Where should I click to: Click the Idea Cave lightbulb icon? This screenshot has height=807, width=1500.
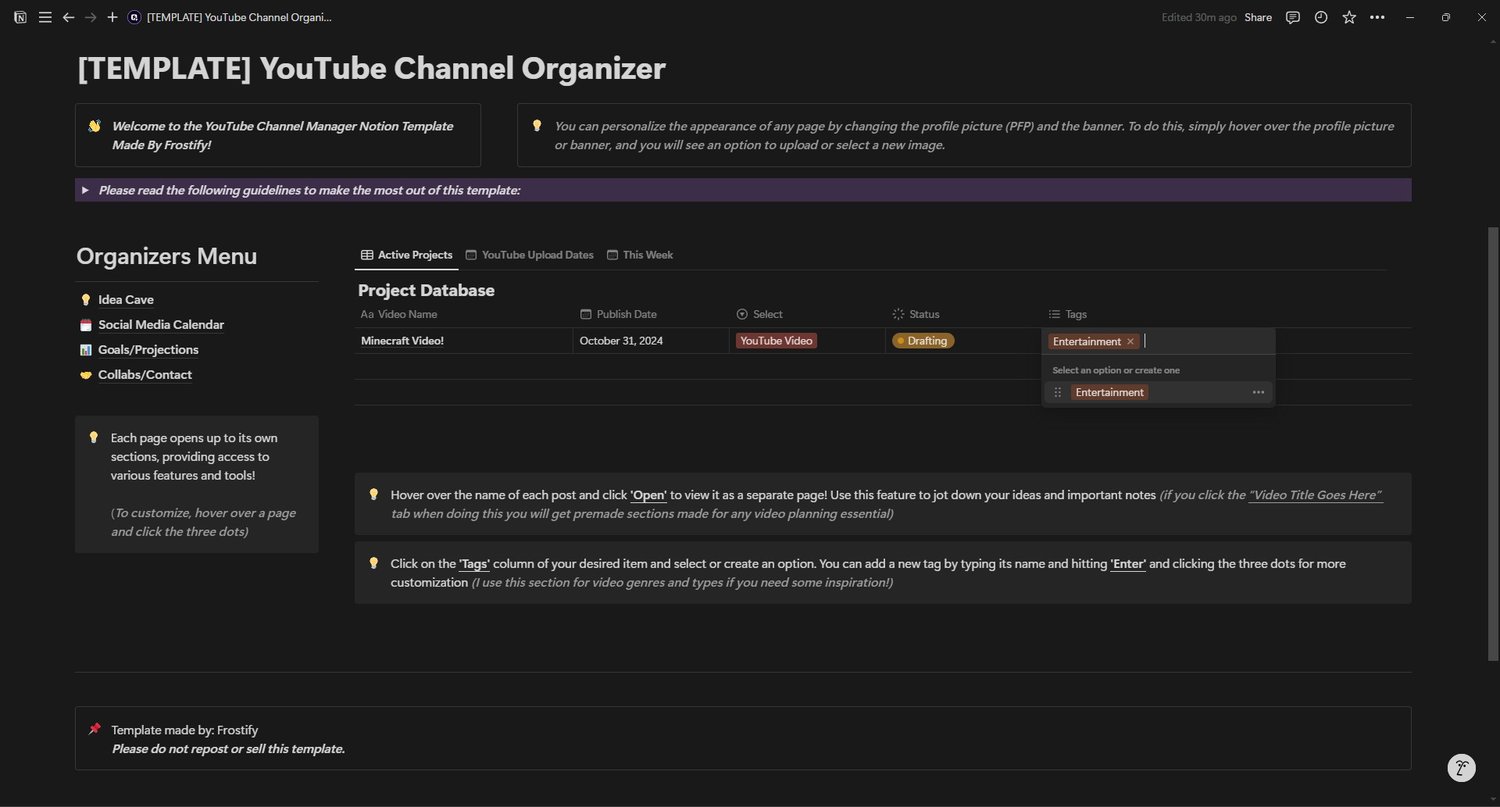click(85, 300)
